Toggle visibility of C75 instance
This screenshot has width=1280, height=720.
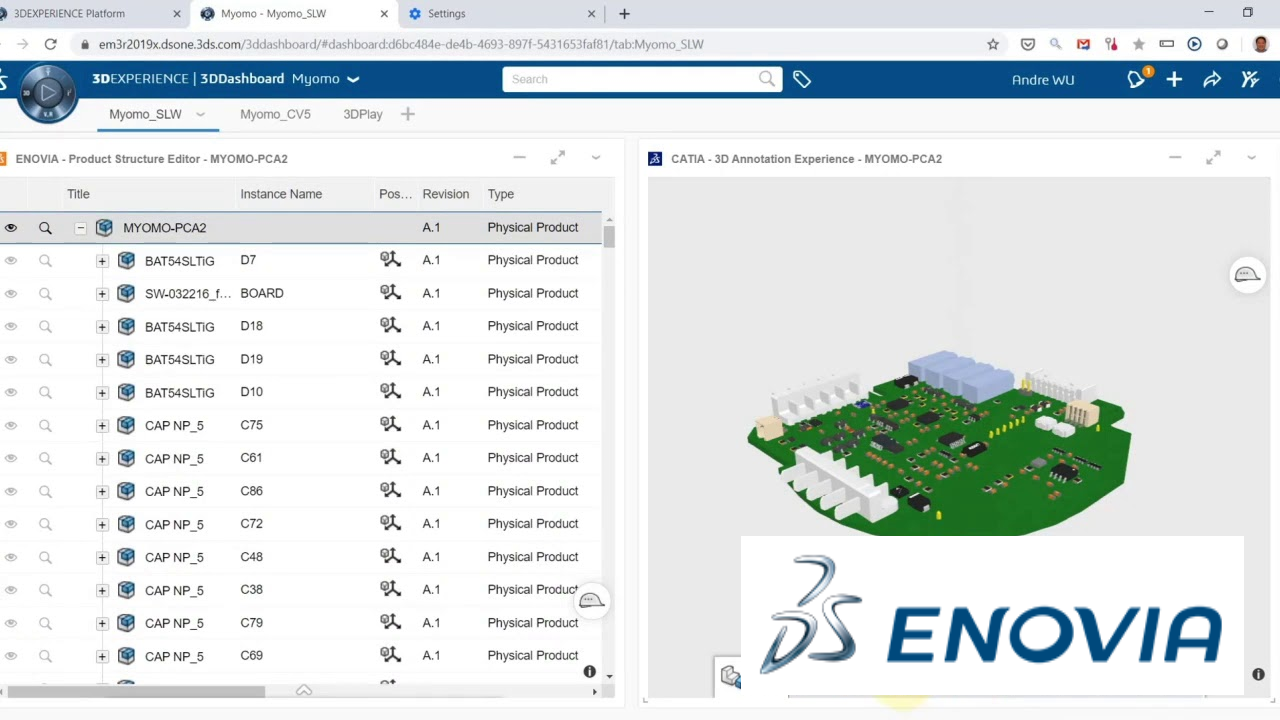point(11,426)
